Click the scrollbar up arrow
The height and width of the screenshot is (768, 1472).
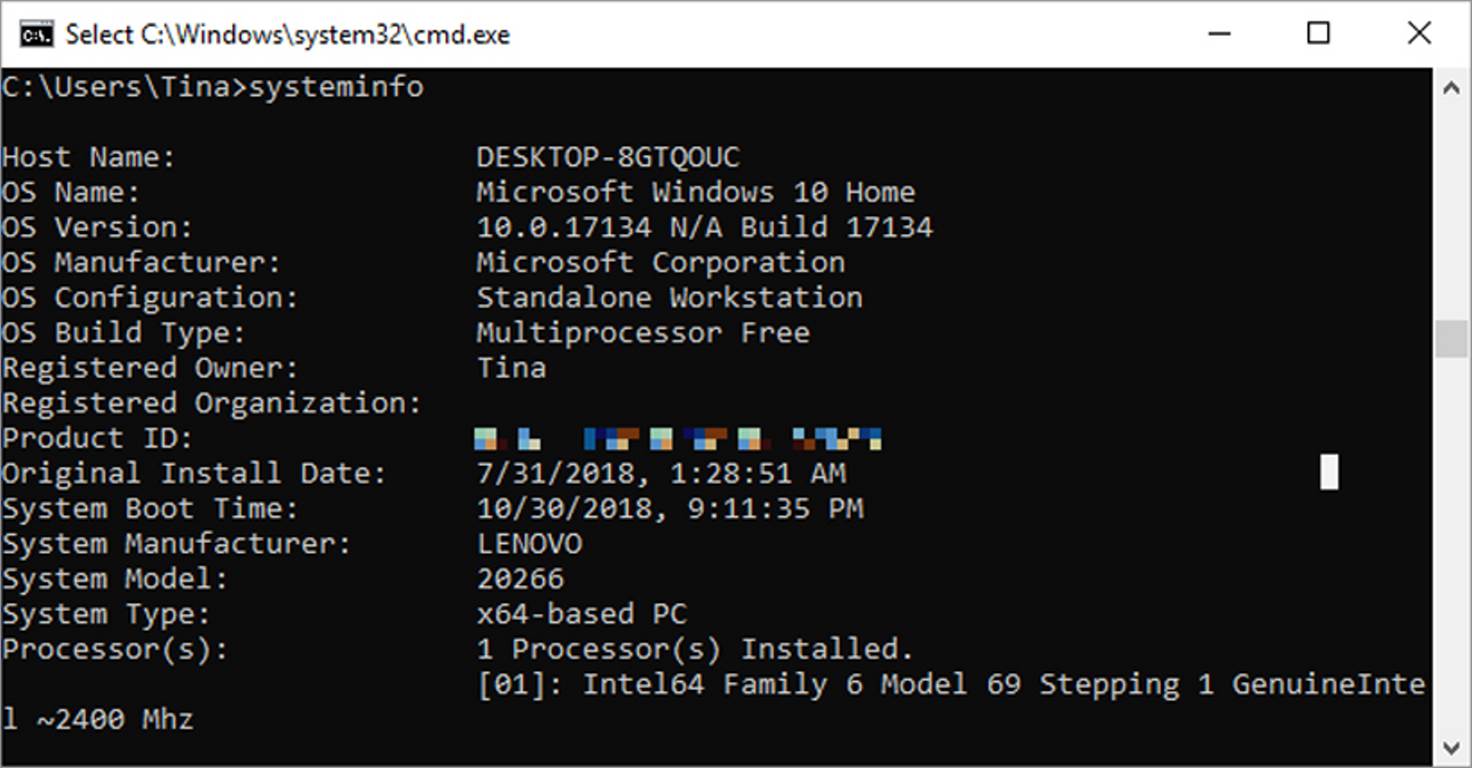tap(1450, 87)
